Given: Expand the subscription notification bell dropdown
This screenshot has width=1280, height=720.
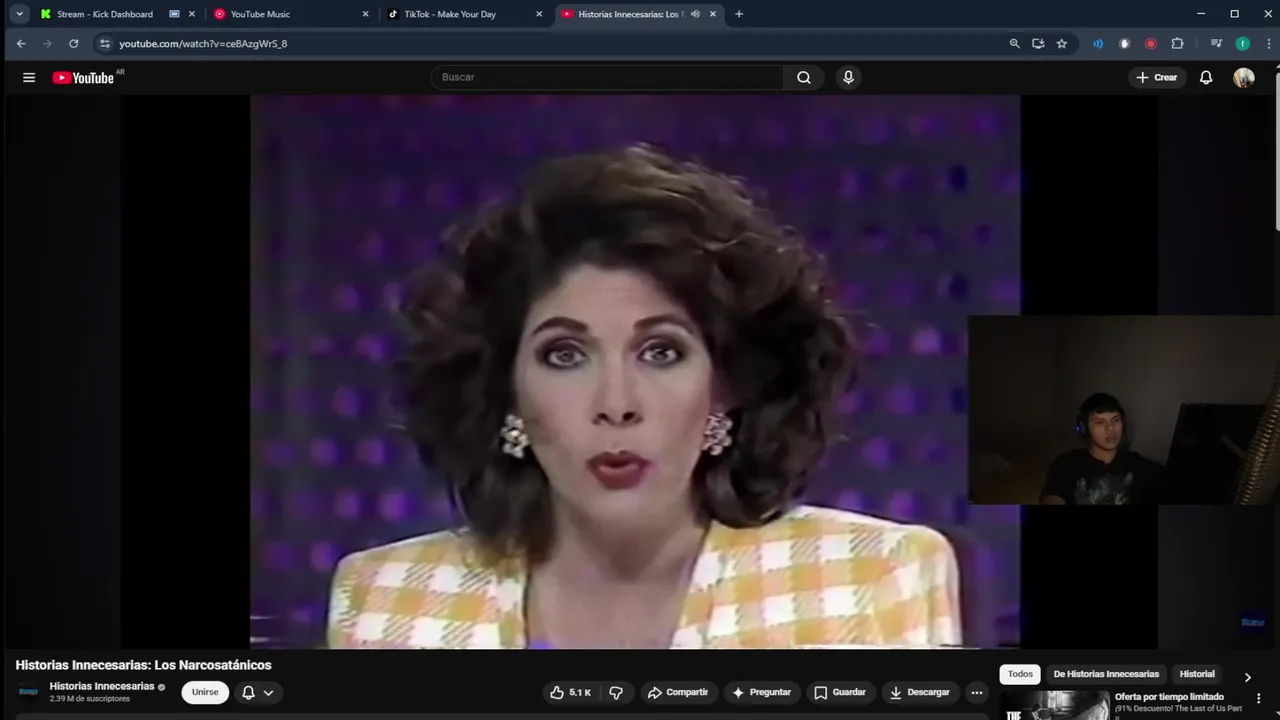Looking at the screenshot, I should point(258,692).
